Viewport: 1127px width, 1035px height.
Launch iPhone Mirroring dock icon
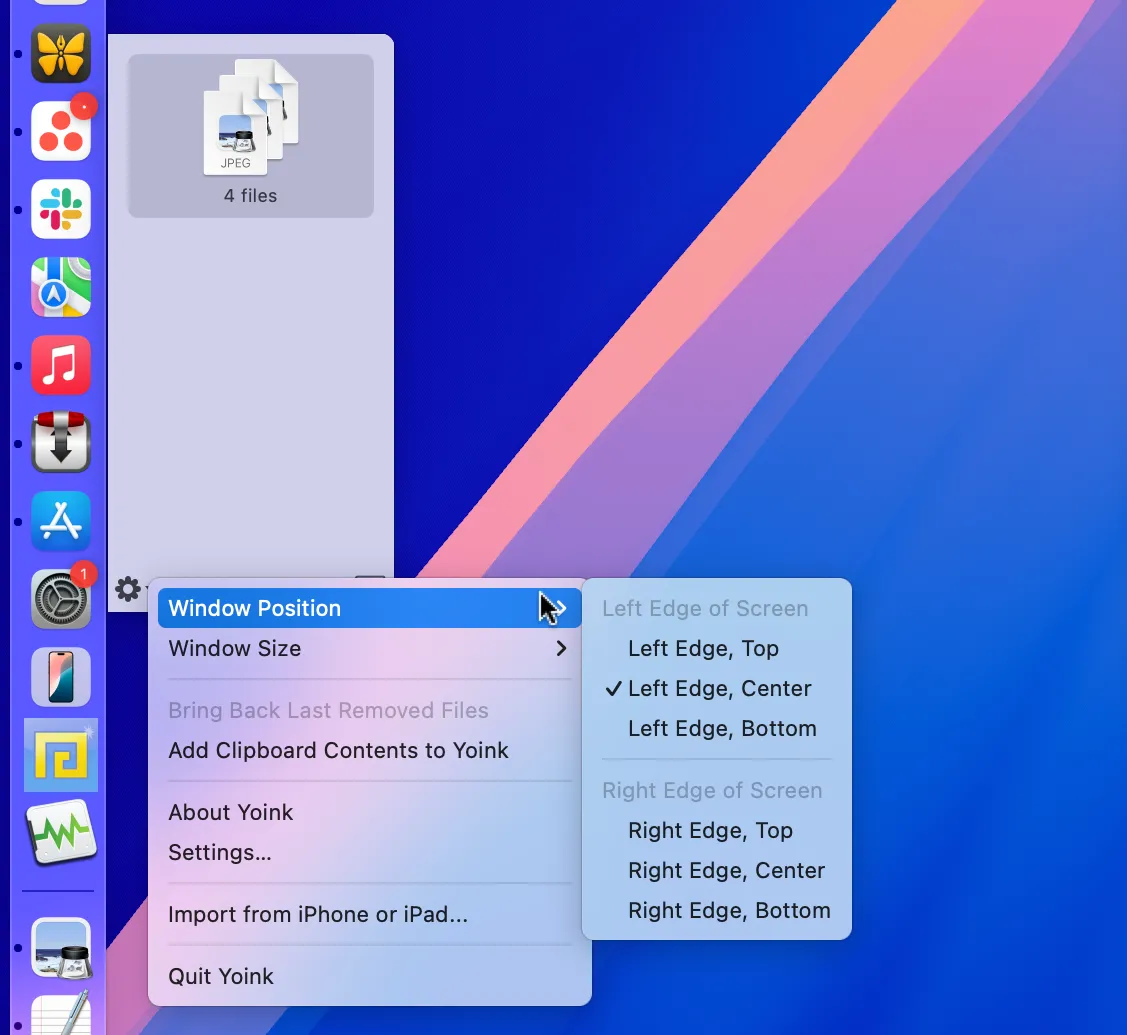(x=61, y=677)
